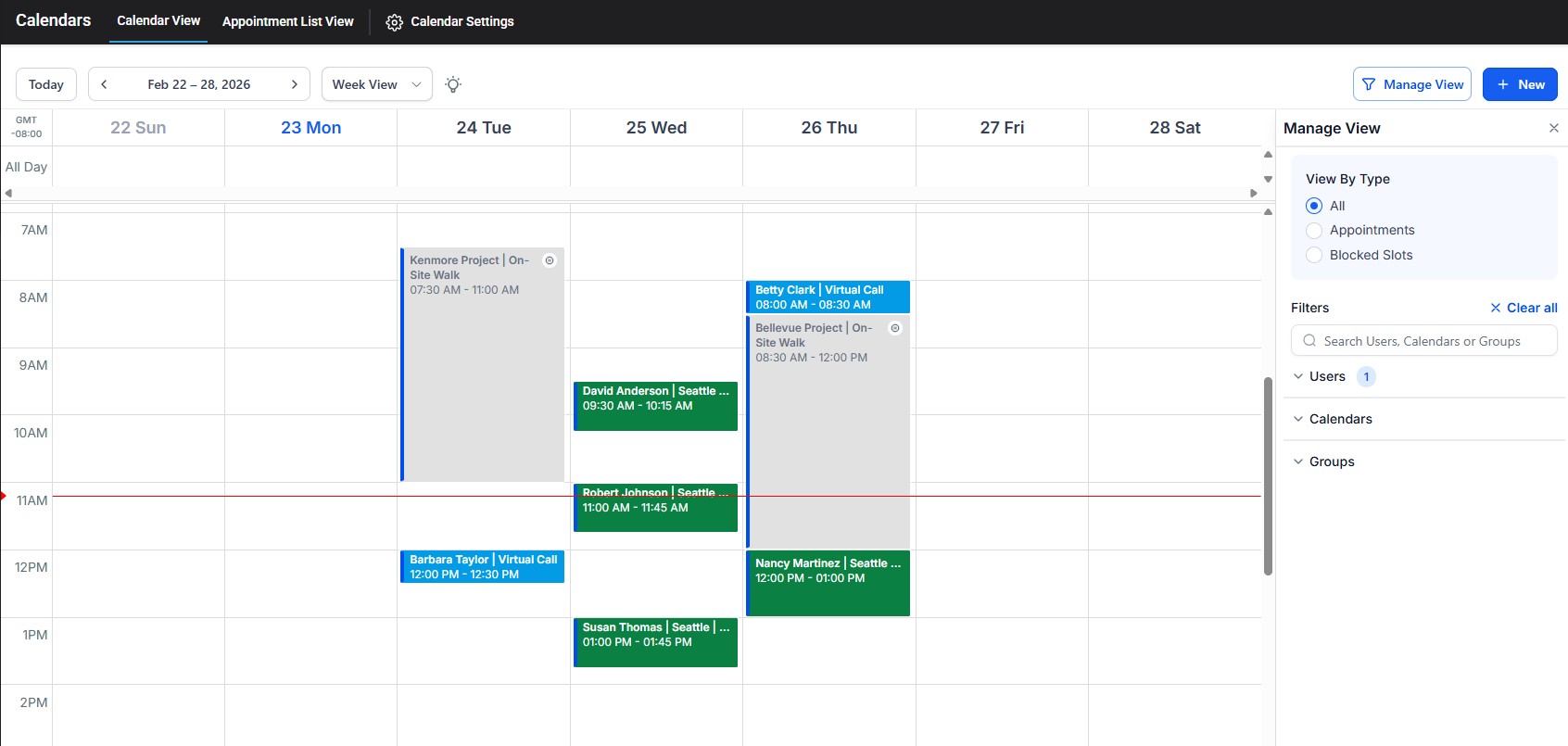Viewport: 1568px width, 746px height.
Task: Click into Search Users, Calendars or Groups field
Action: [x=1424, y=341]
